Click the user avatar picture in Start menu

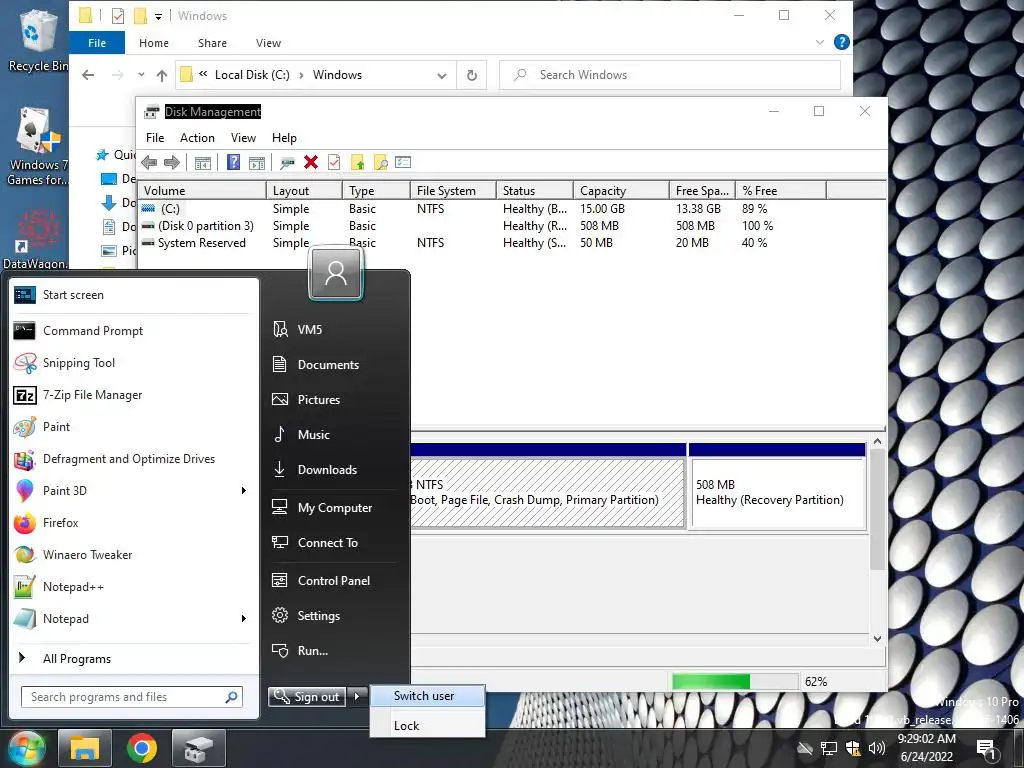click(x=336, y=272)
